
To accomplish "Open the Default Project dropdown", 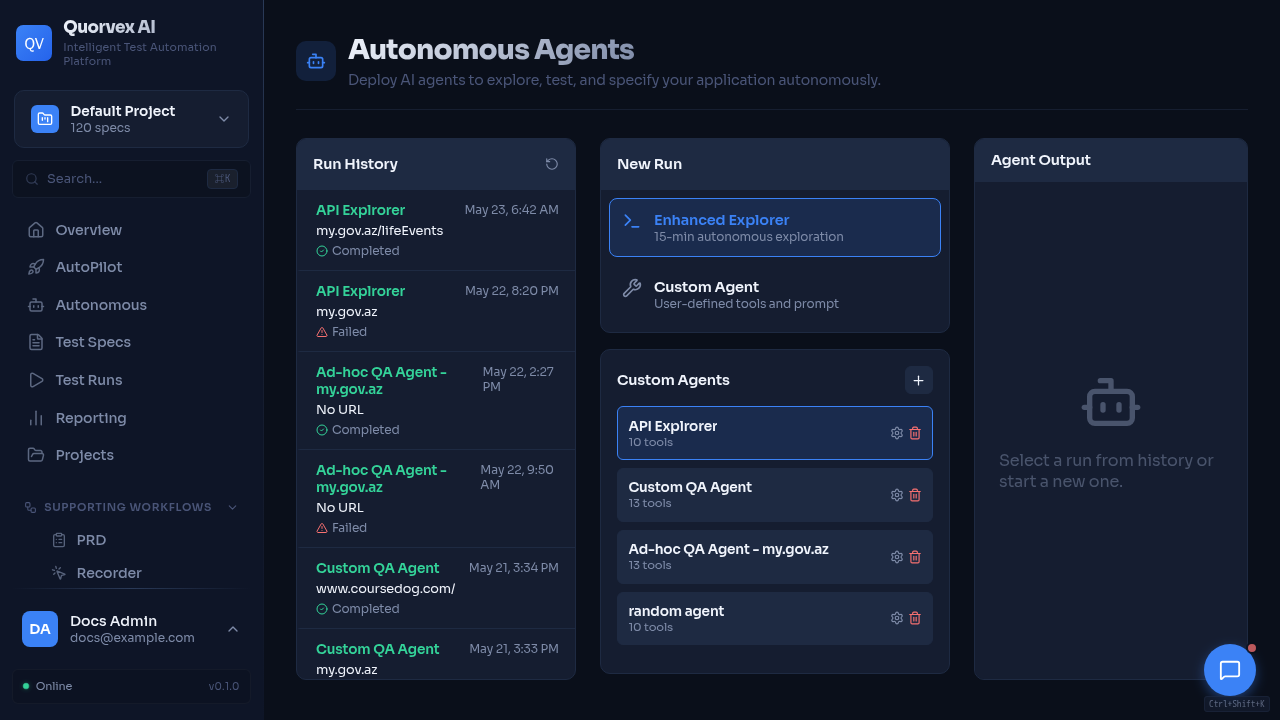I will [x=131, y=119].
